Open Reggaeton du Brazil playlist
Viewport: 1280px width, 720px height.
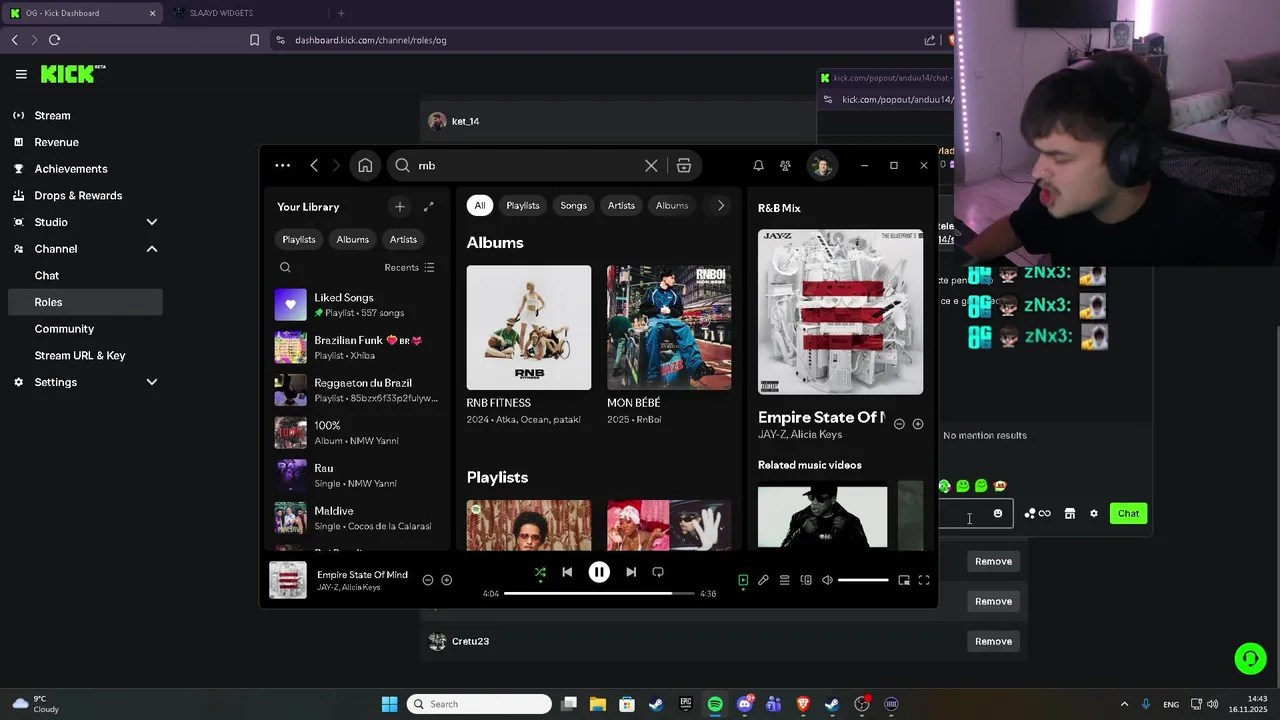coord(357,390)
